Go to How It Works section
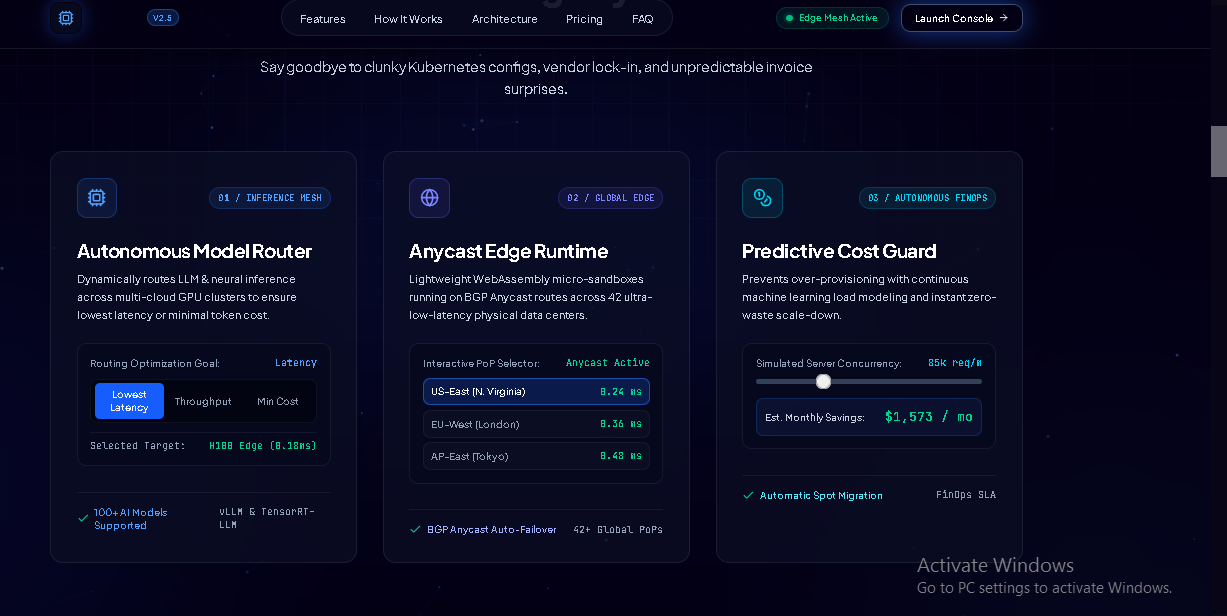The image size is (1227, 616). tap(408, 19)
